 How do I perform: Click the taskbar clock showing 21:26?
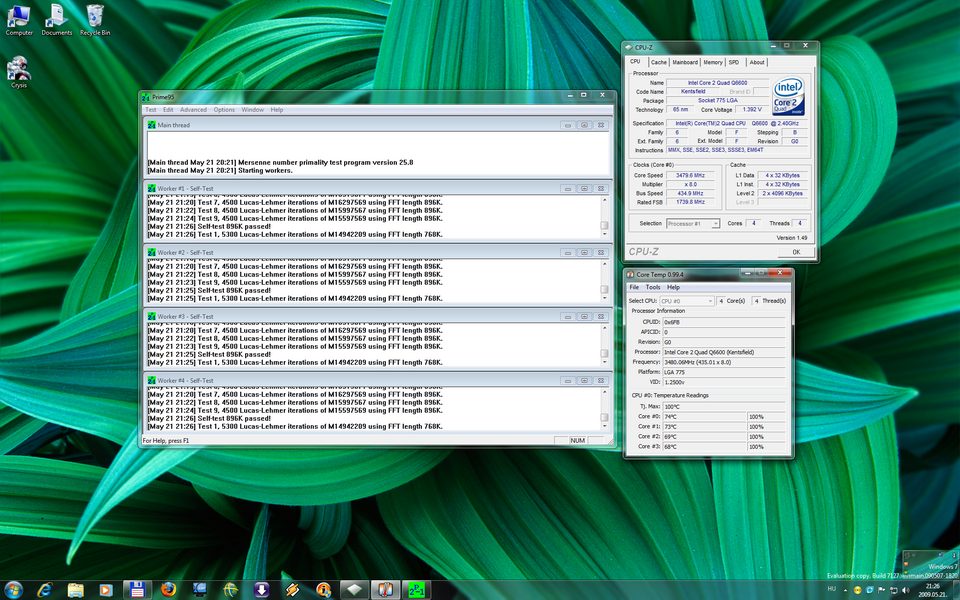pyautogui.click(x=932, y=590)
